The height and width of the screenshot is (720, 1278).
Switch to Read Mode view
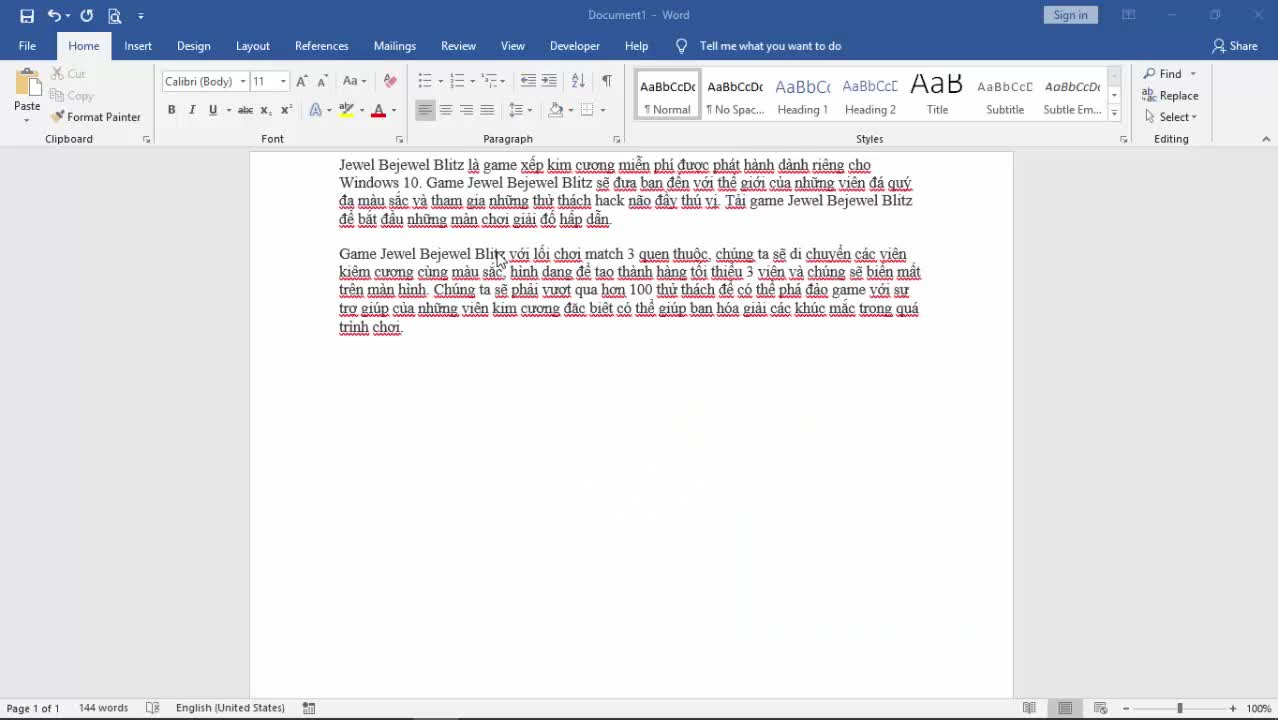(x=1029, y=708)
